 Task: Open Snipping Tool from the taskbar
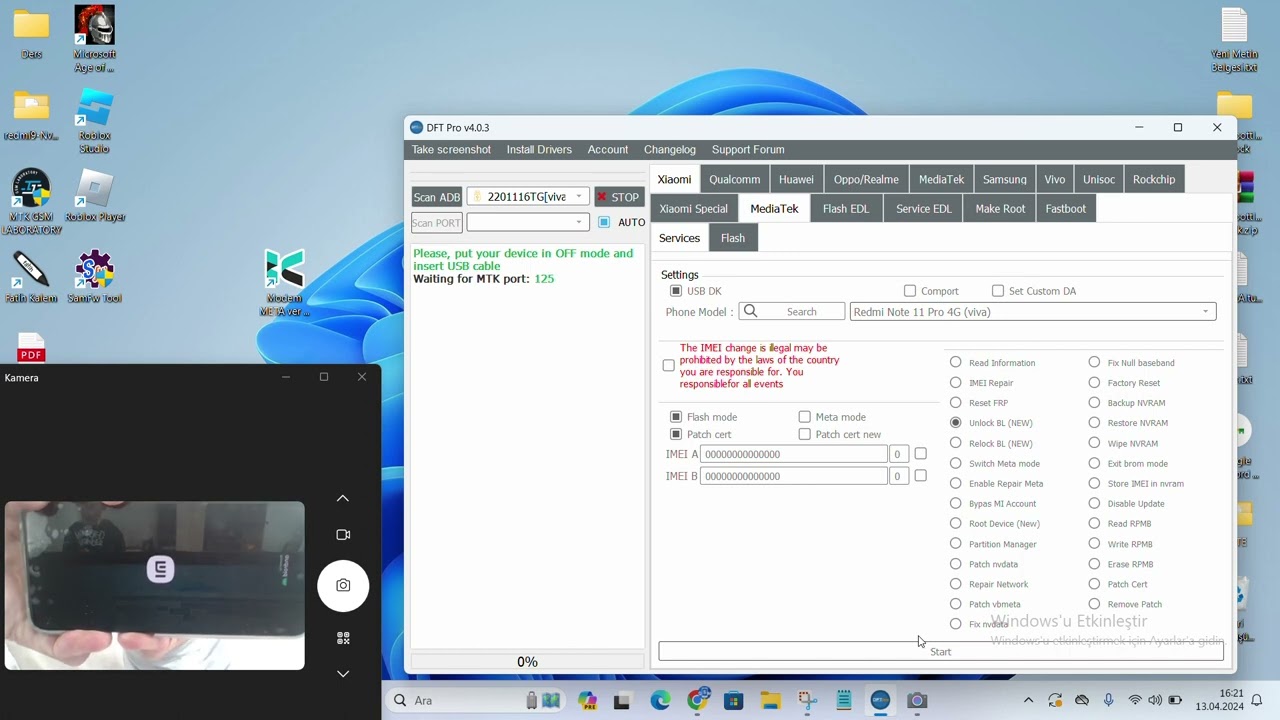pyautogui.click(x=807, y=701)
